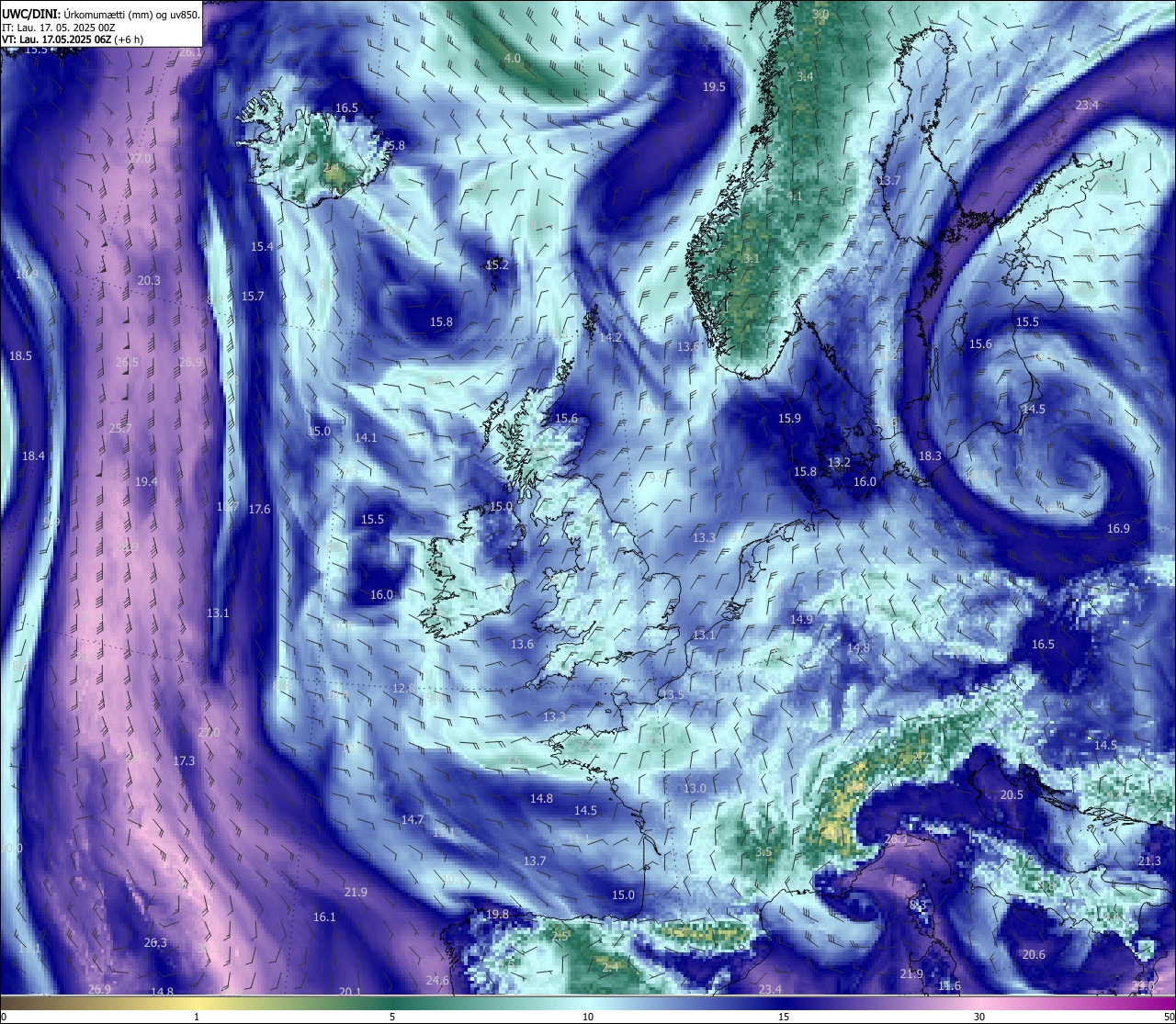Click the '10' label on the color scale
1176x1024 pixels.
click(587, 1016)
